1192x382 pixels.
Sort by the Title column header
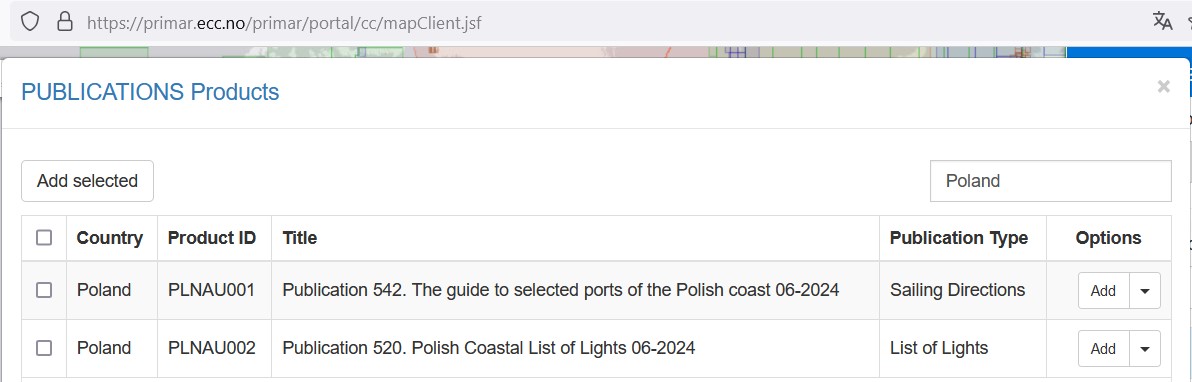pos(300,238)
